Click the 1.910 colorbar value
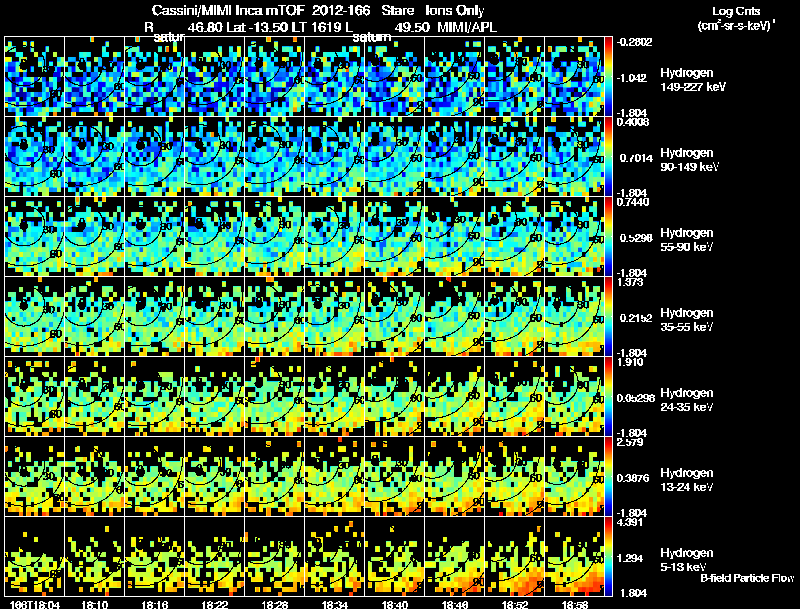The height and width of the screenshot is (609, 800). (630, 362)
